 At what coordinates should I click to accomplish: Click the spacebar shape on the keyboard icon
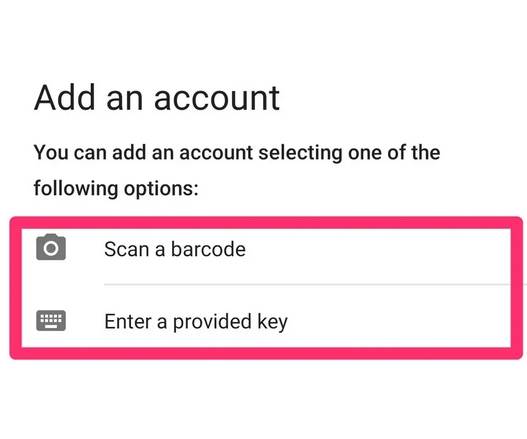(x=51, y=326)
